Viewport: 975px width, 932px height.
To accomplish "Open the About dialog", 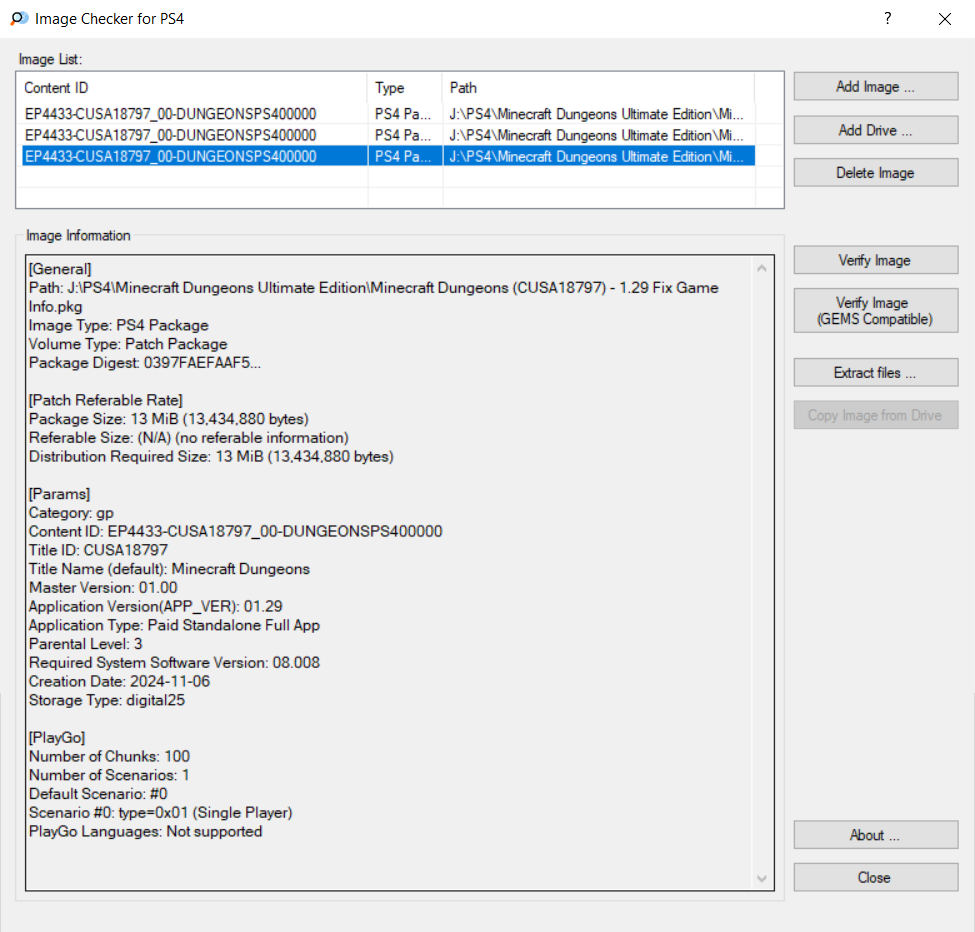I will click(876, 835).
